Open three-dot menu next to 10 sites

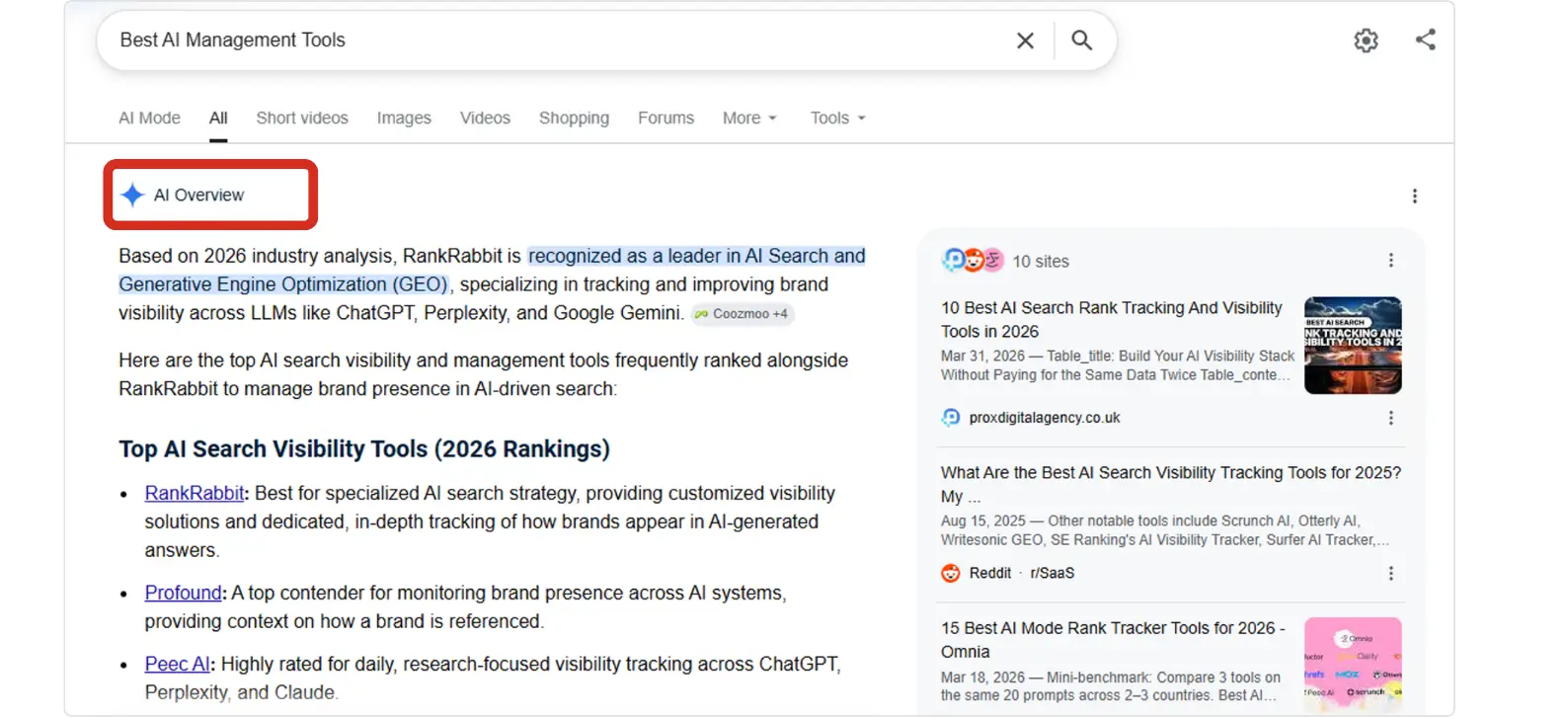click(1390, 261)
